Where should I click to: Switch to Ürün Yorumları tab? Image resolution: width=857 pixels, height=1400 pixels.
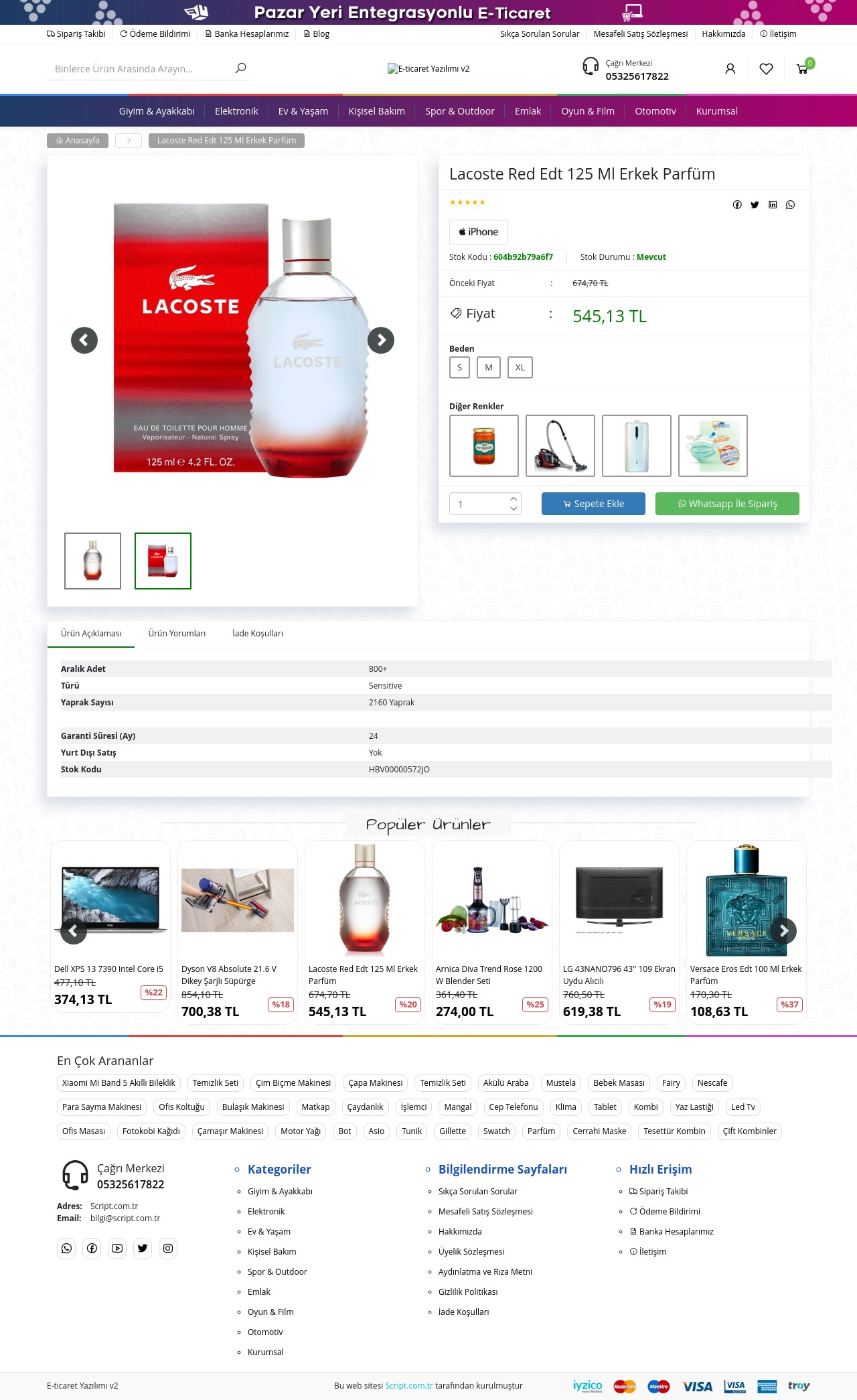pyautogui.click(x=177, y=633)
